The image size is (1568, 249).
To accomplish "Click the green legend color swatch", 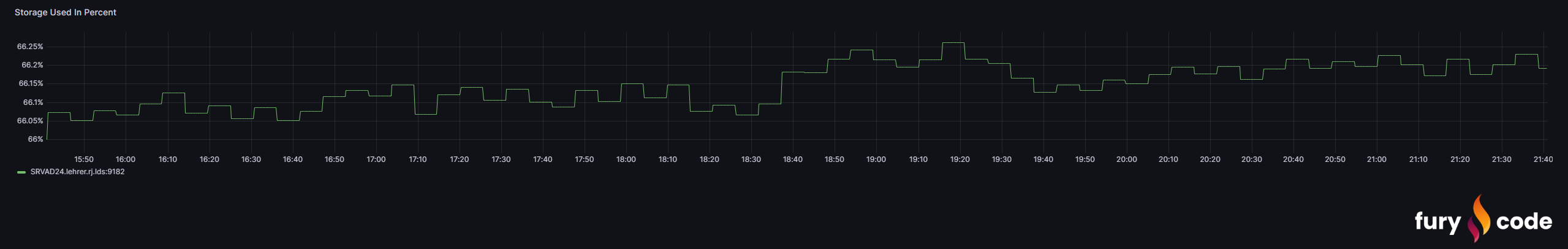I will click(x=21, y=172).
